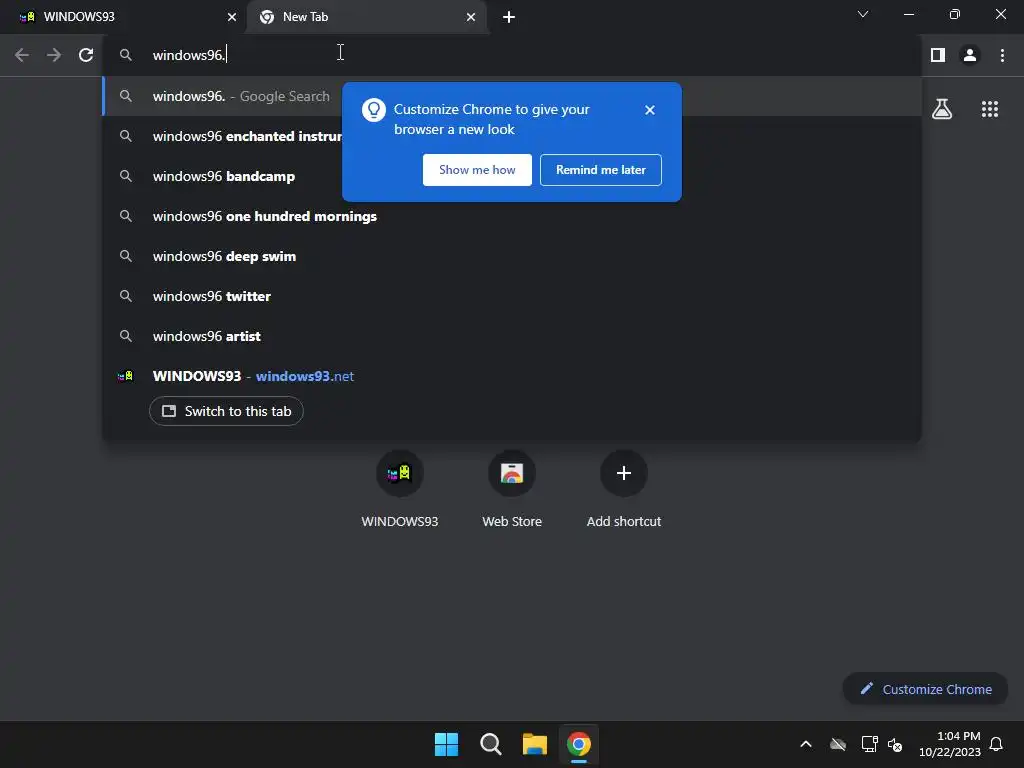This screenshot has height=768, width=1024.
Task: Close the Customize Chrome popup
Action: click(x=649, y=110)
